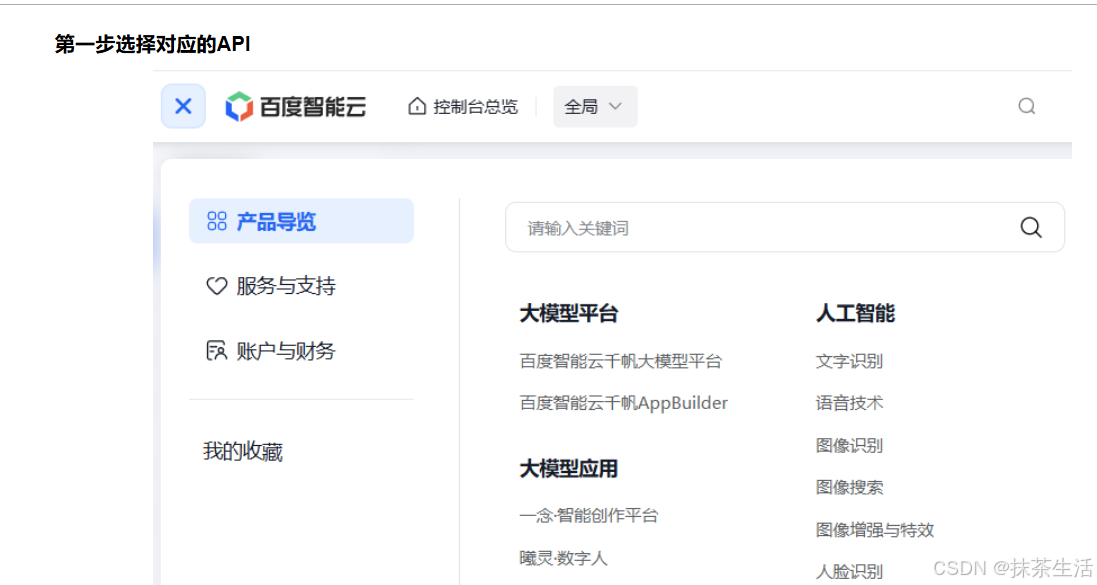
Task: Close the product menu with the X icon
Action: [183, 106]
